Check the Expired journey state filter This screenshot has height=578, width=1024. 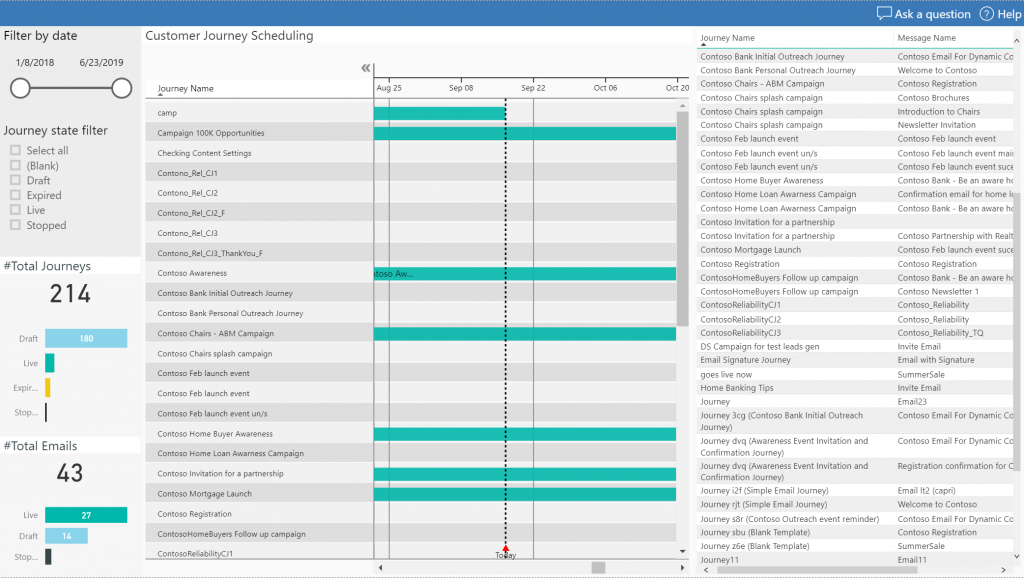click(x=15, y=195)
